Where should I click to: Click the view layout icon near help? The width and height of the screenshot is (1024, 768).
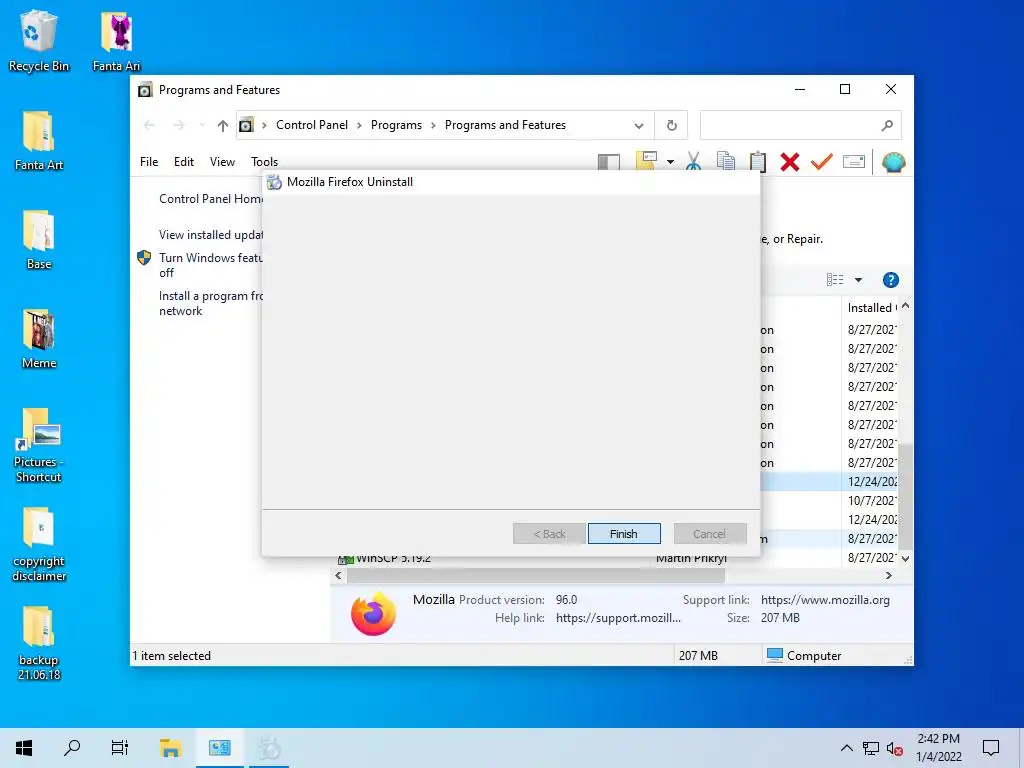pos(835,280)
